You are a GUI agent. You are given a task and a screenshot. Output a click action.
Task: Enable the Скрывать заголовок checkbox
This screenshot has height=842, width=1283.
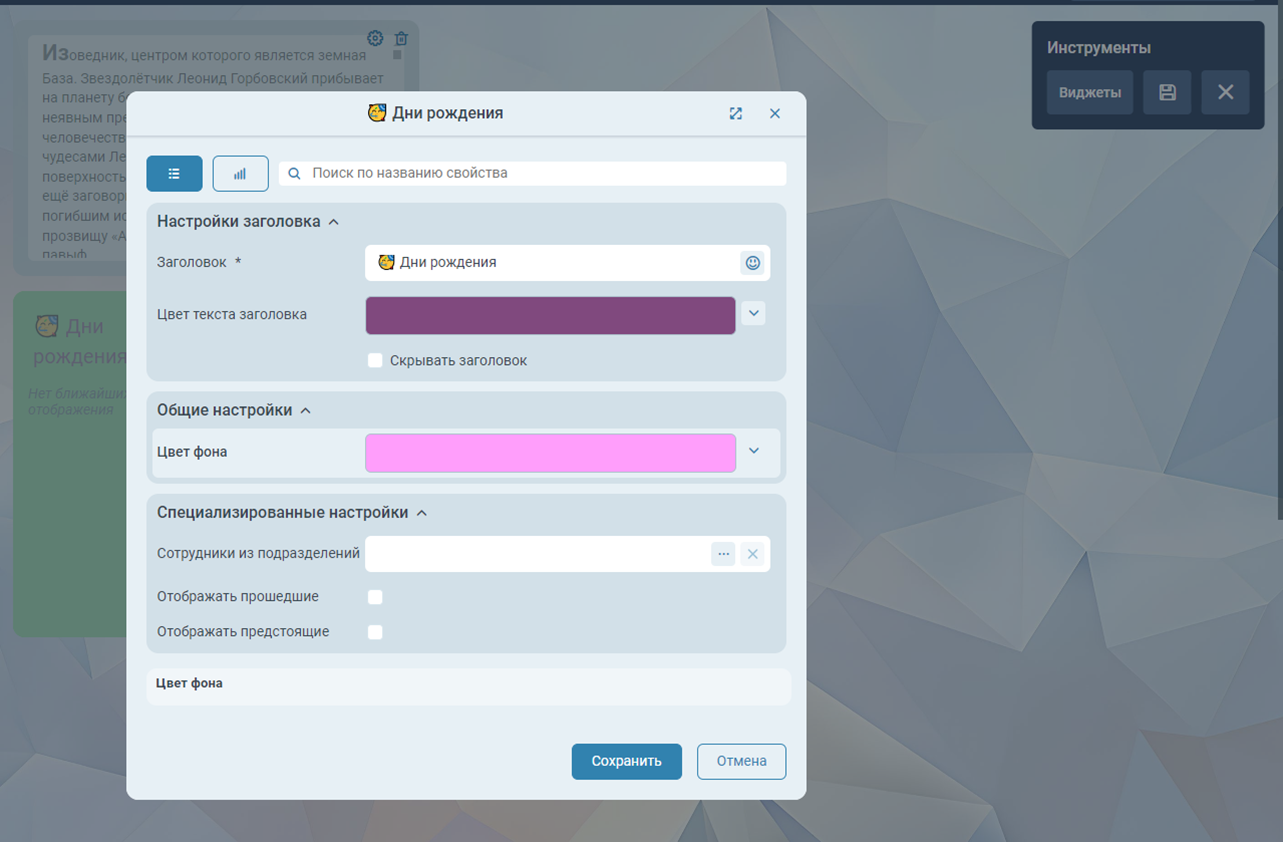375,360
